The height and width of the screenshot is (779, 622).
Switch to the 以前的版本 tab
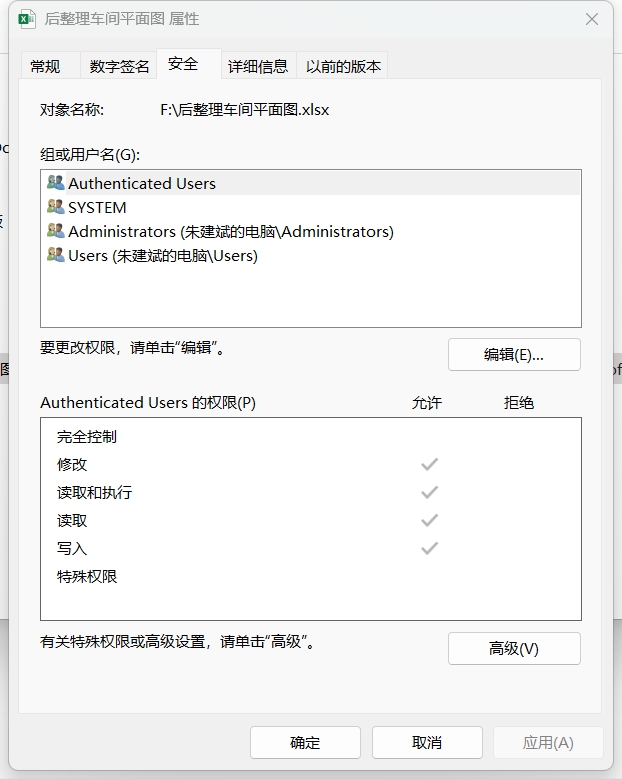point(343,66)
